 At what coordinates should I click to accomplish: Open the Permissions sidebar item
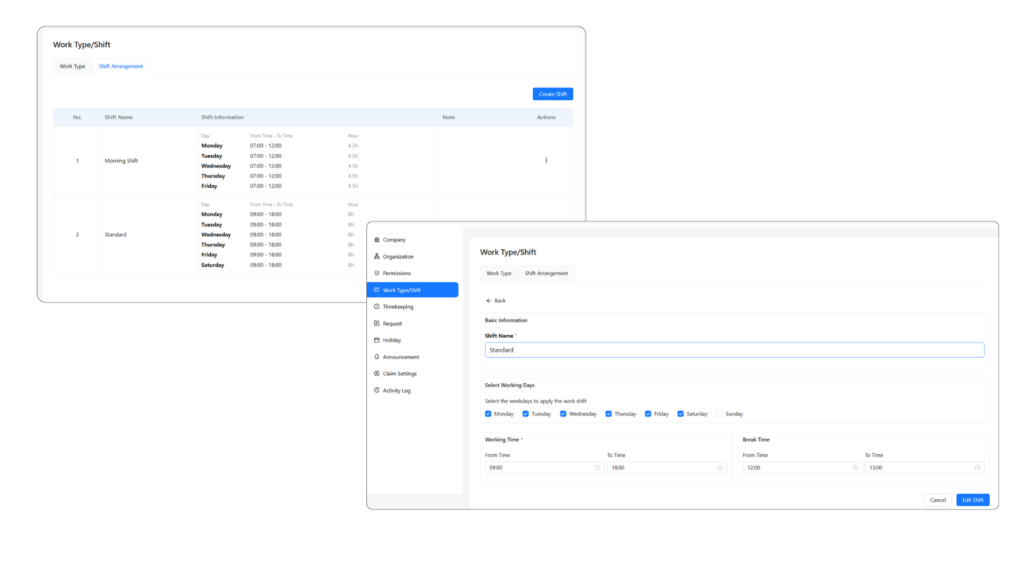point(396,273)
